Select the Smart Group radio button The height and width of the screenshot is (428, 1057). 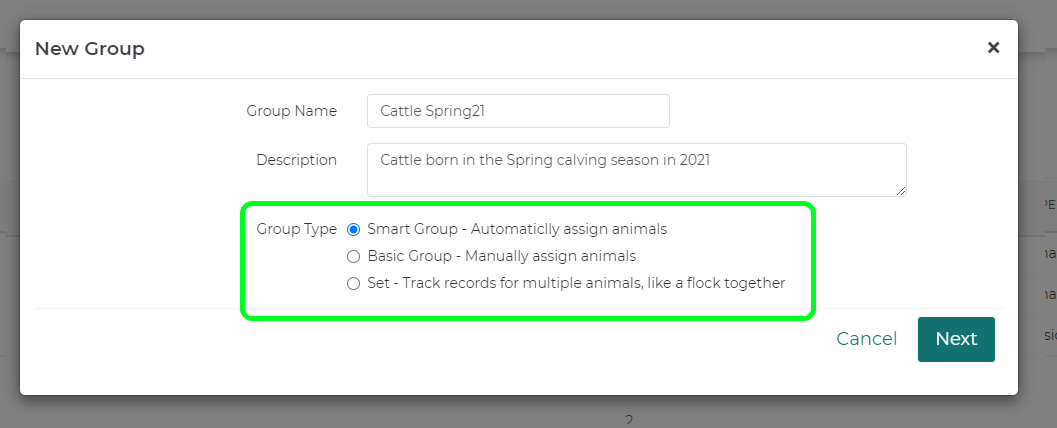(x=353, y=229)
